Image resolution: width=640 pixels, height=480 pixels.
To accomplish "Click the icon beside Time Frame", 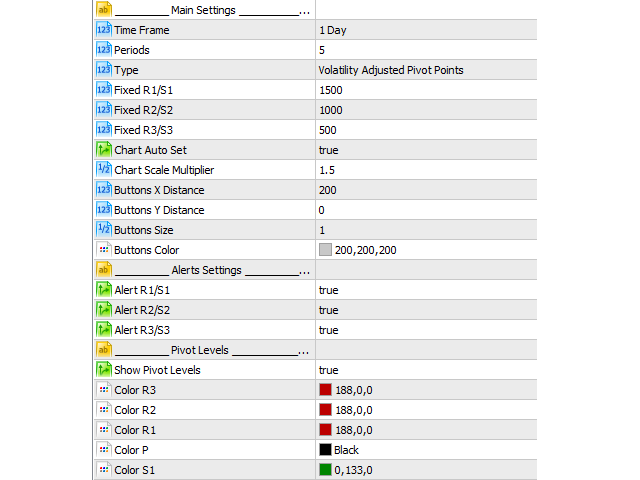I will point(104,30).
